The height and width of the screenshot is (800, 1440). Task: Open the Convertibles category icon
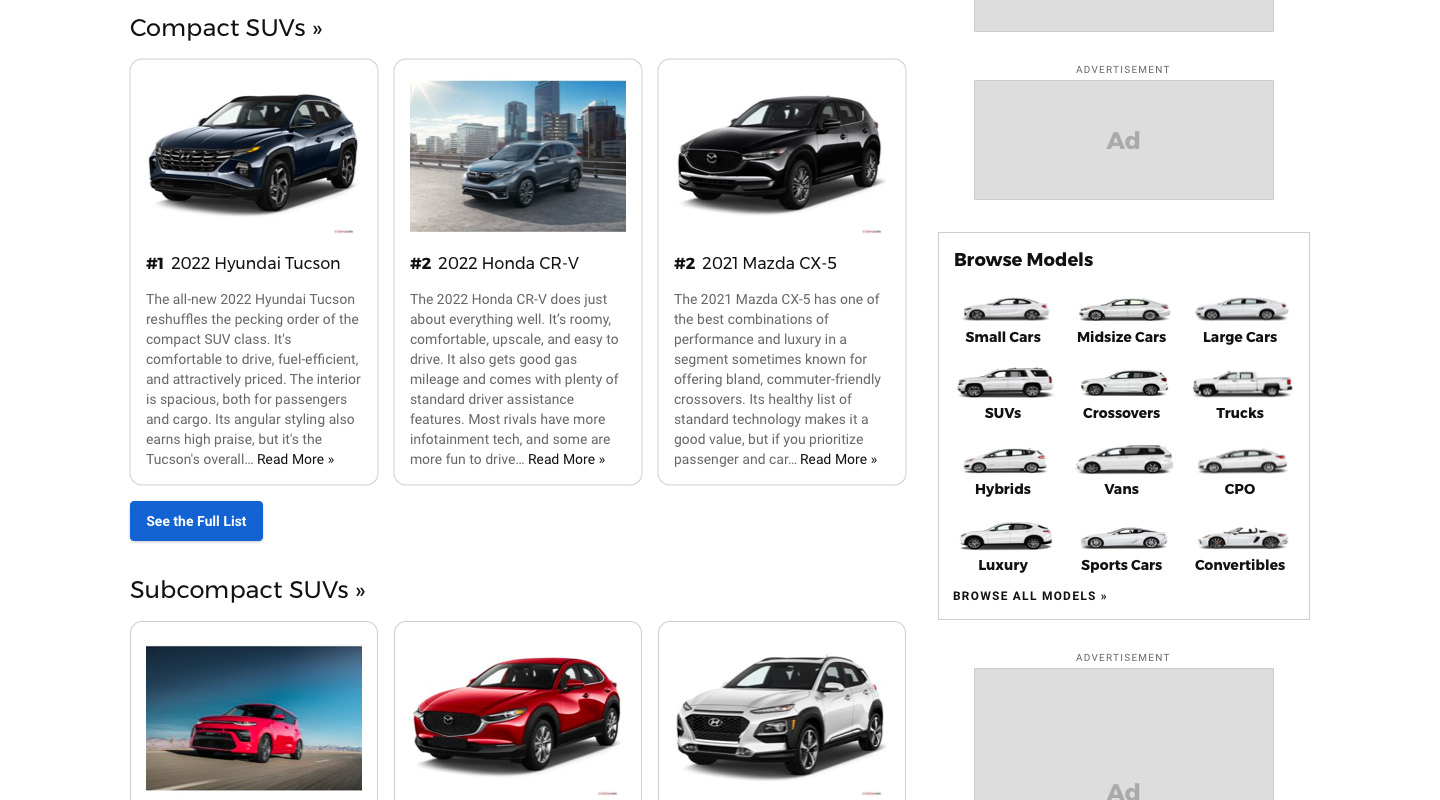1241,534
